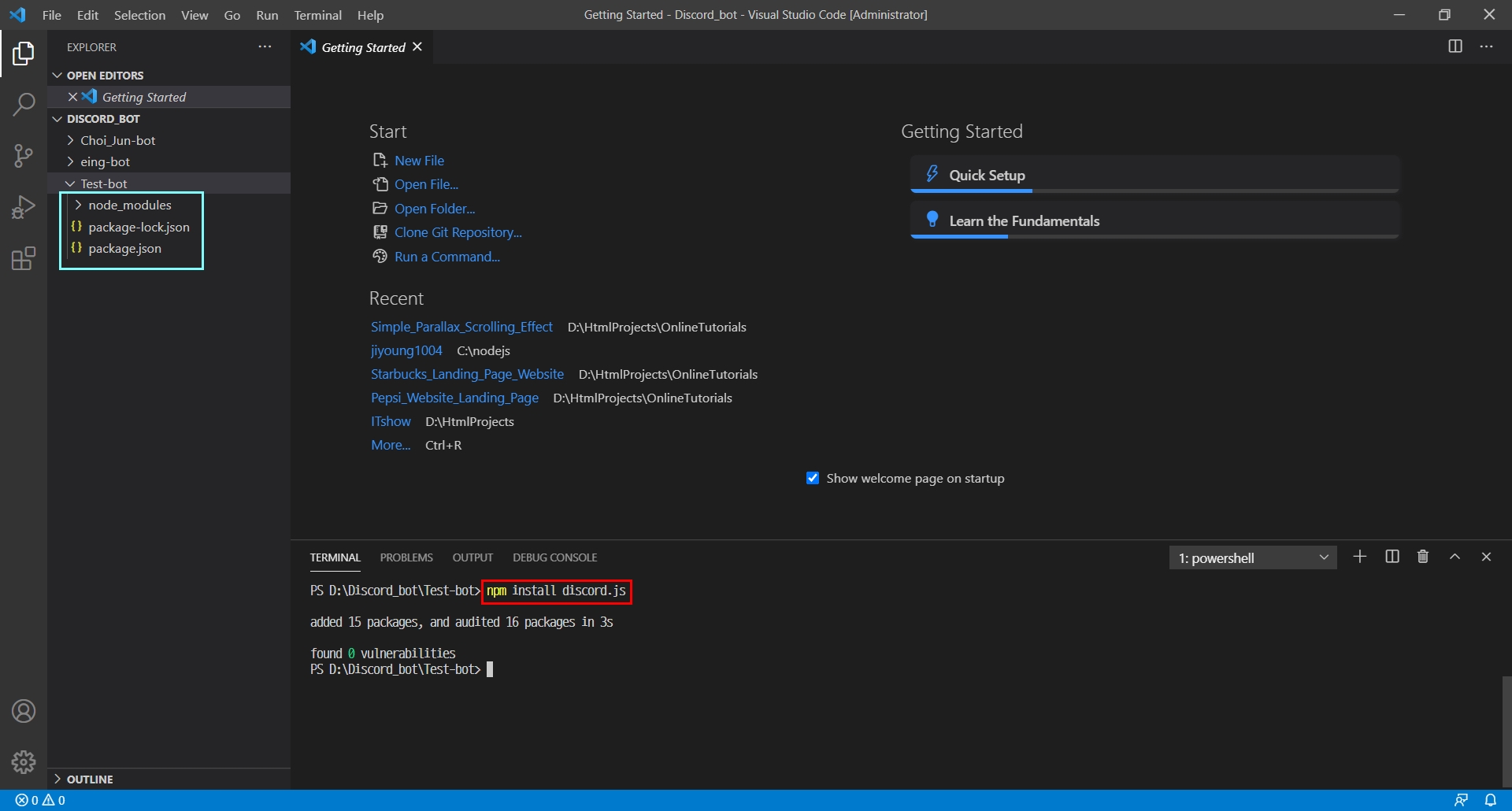Viewport: 1512px width, 811px height.
Task: Switch to the Output panel tab
Action: pyautogui.click(x=472, y=557)
